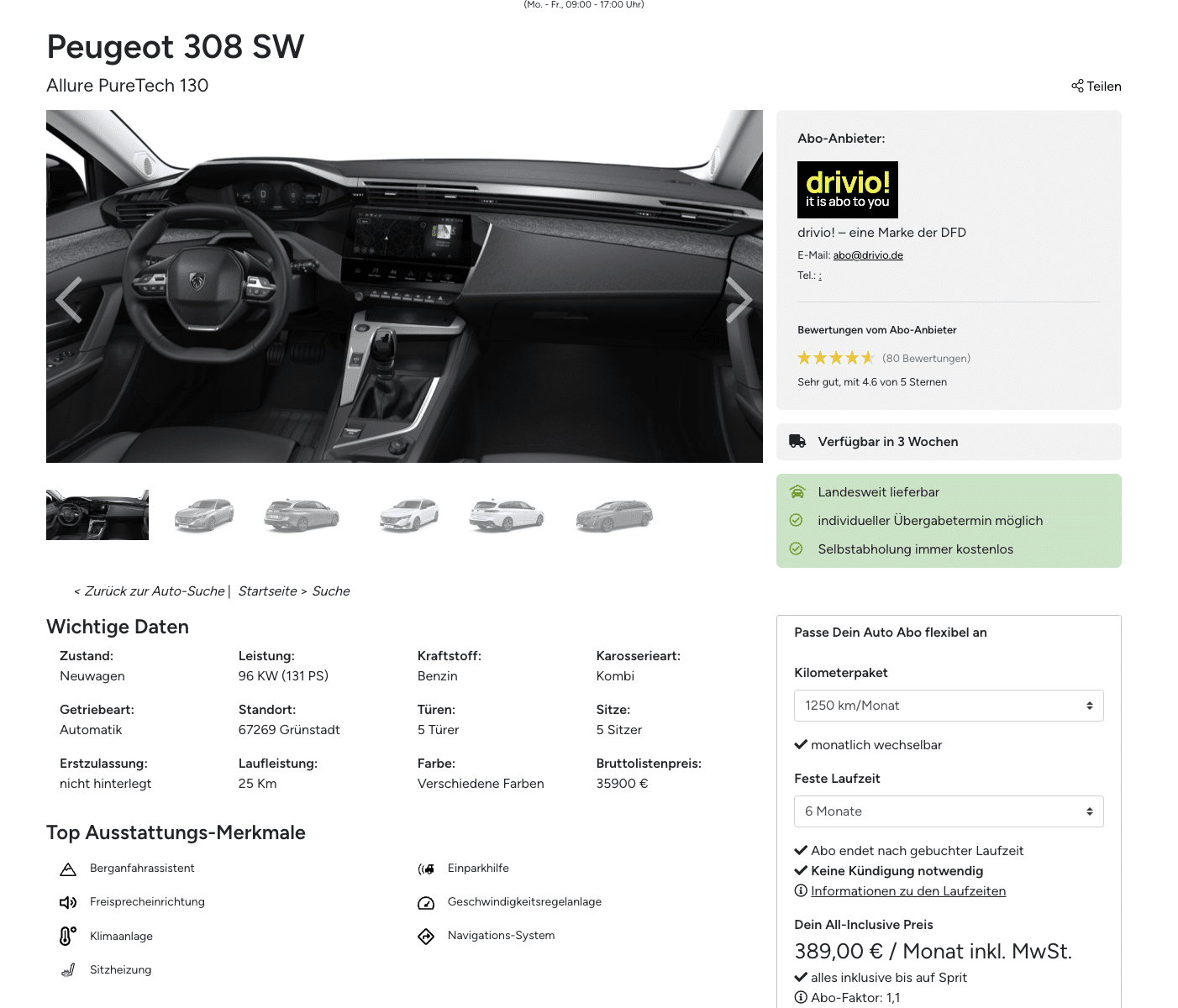Click the Navigations-System diamond arrow icon

point(426,936)
